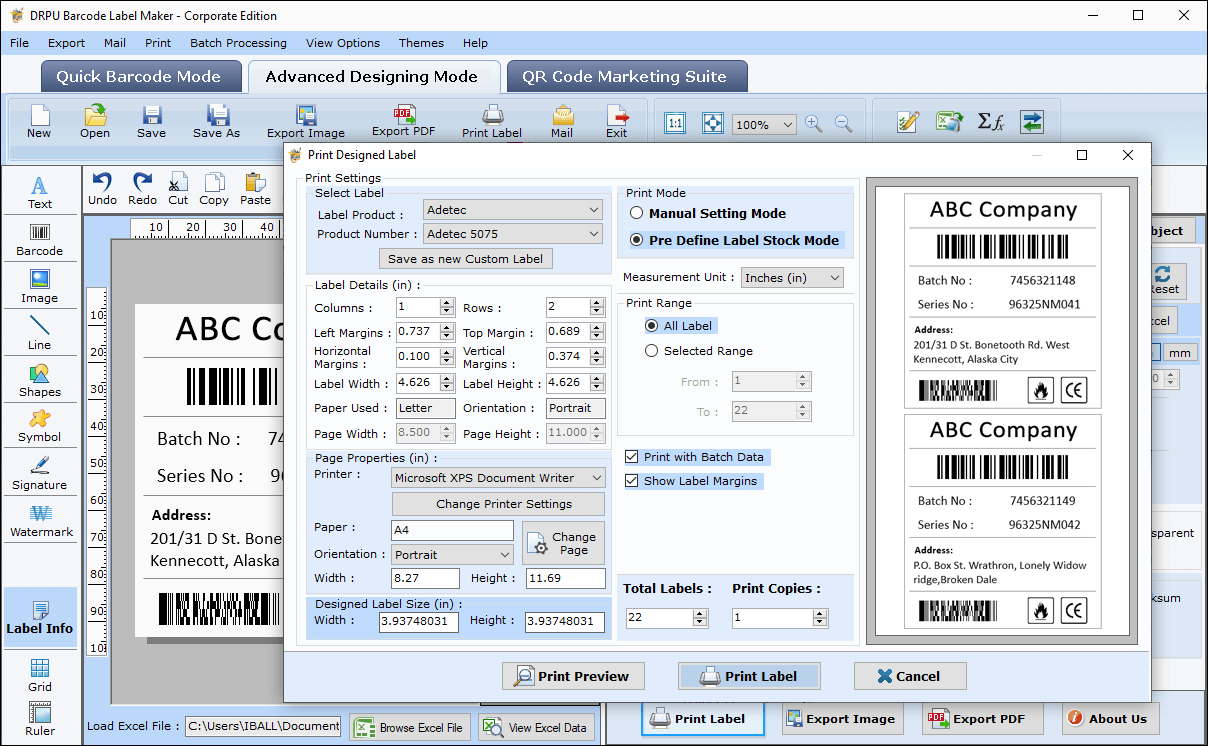Click Export PDF in top toolbar
Screen dimensions: 1208x746
pos(404,121)
